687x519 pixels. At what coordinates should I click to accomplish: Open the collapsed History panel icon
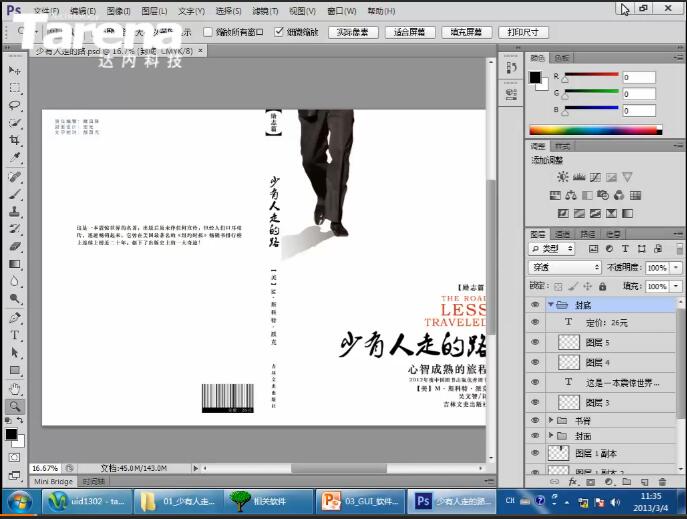point(511,68)
